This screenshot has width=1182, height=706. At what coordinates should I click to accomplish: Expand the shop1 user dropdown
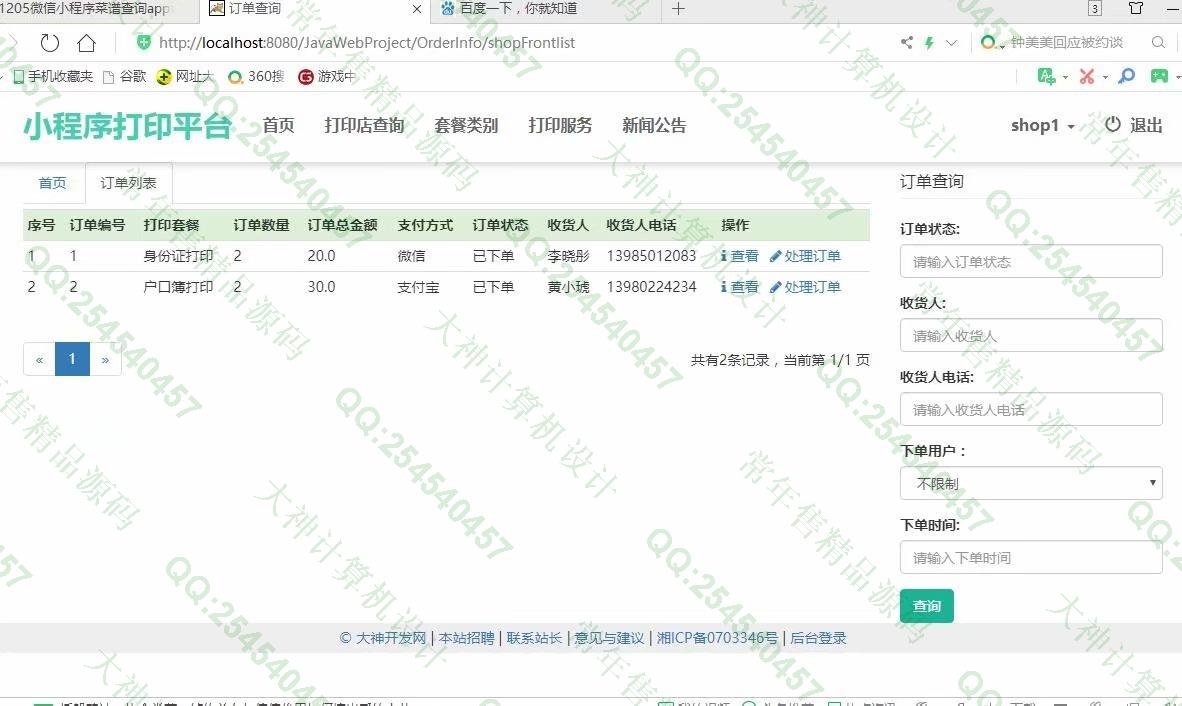click(1043, 125)
